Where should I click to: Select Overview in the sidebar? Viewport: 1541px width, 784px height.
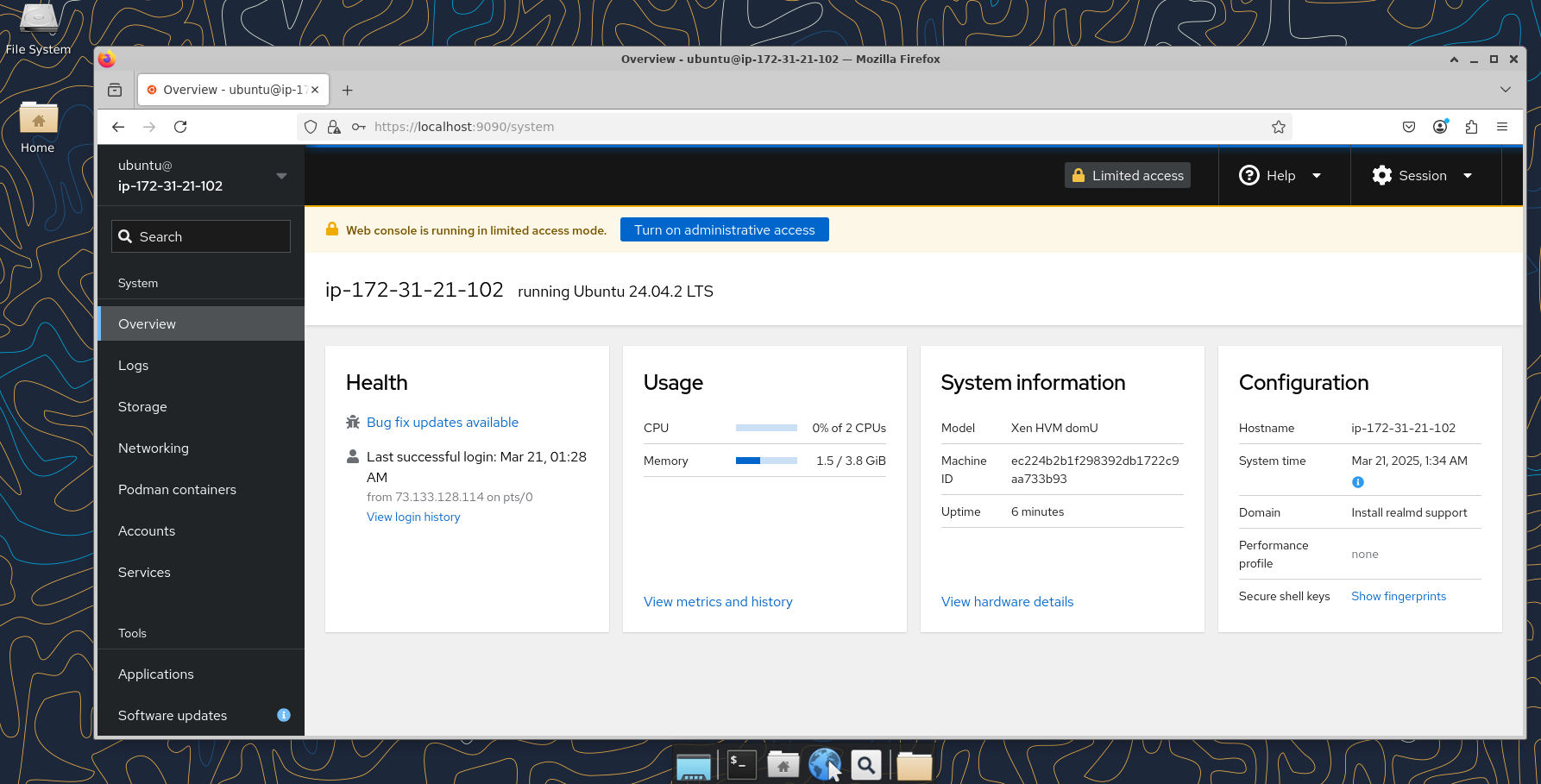tap(201, 323)
